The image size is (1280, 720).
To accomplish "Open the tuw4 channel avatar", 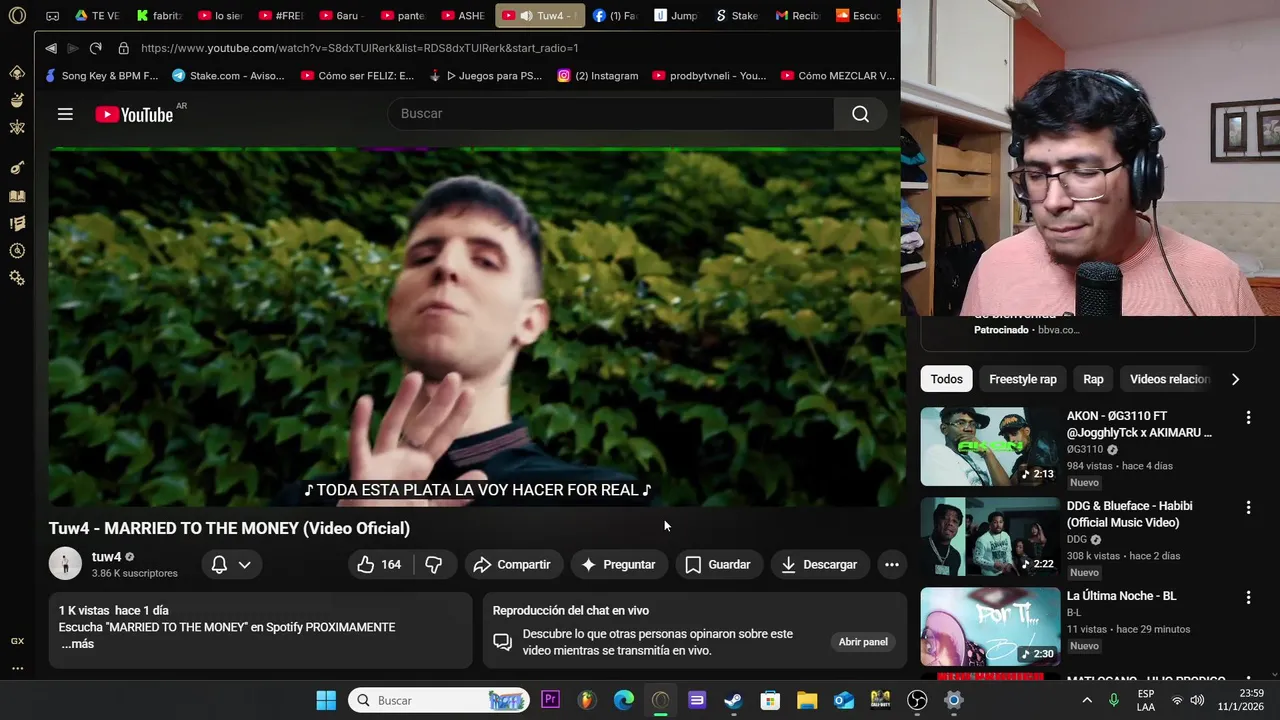I will [65, 564].
